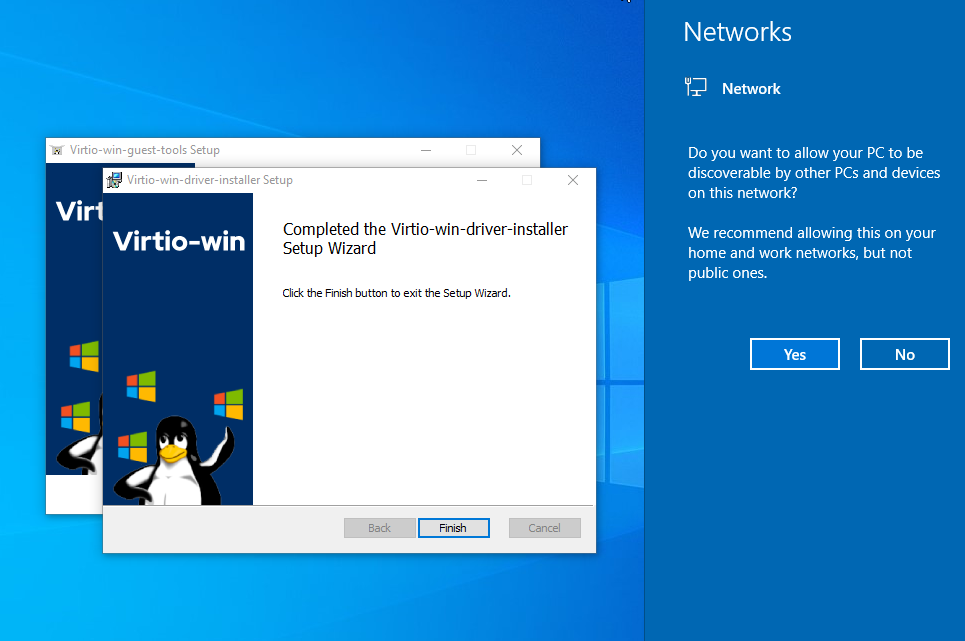The width and height of the screenshot is (965, 641).
Task: Minimize the Virtio-win-guest-tools Setup window
Action: (426, 150)
